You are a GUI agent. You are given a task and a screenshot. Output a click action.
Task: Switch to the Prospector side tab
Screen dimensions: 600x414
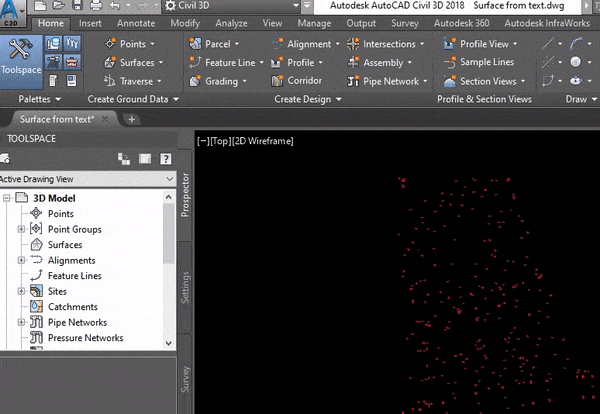coord(185,195)
